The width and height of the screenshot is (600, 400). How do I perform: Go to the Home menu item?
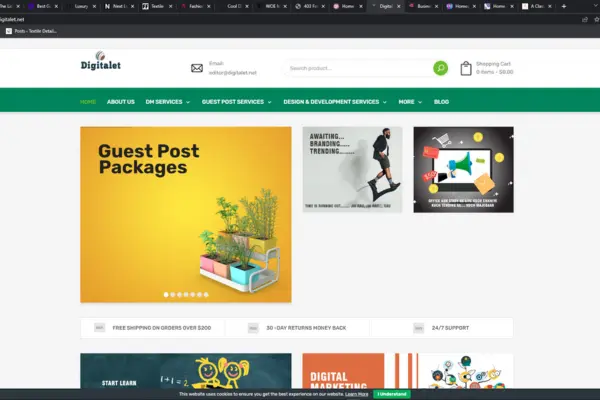(88, 102)
